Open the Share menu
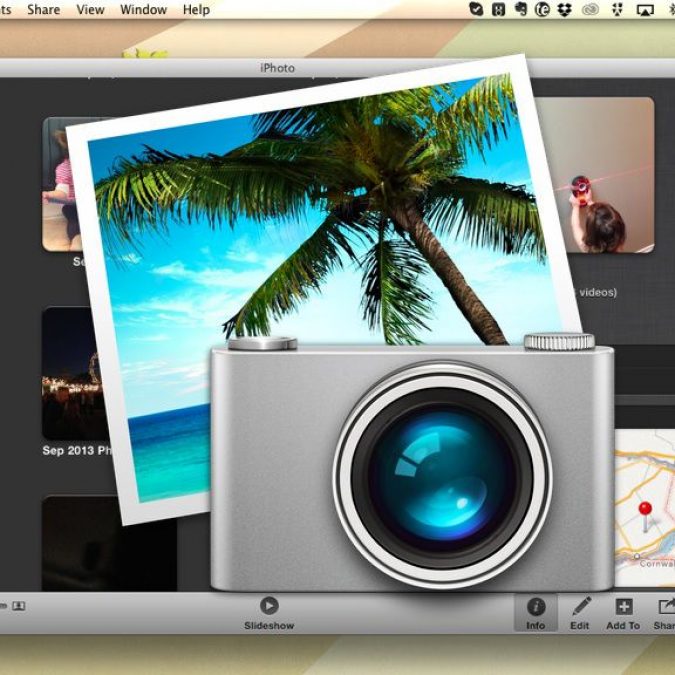Image resolution: width=675 pixels, height=675 pixels. point(43,10)
